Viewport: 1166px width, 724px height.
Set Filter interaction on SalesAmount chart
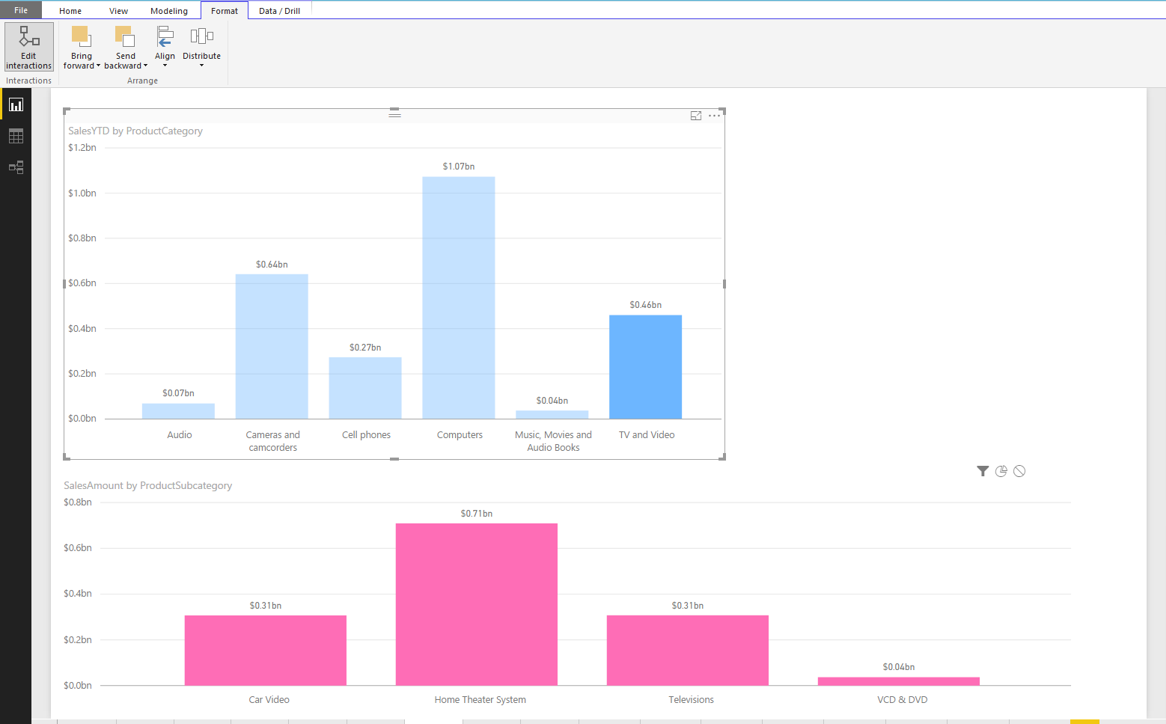coord(982,471)
